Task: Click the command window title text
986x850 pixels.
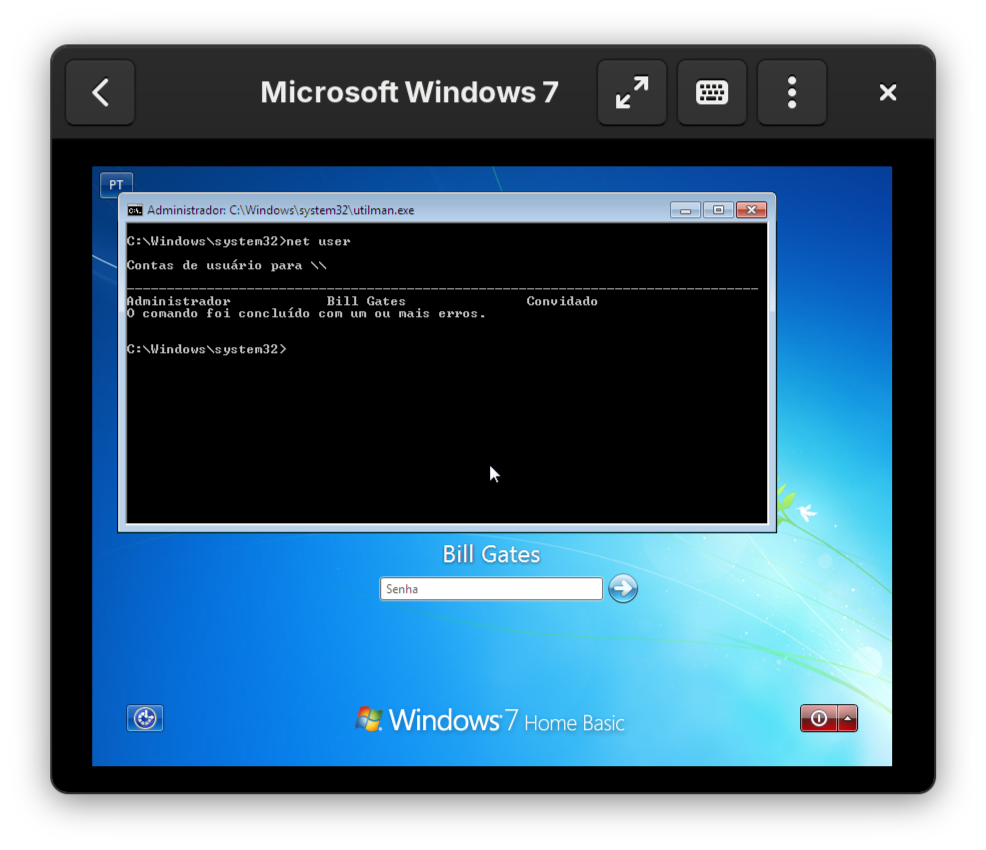Action: (280, 210)
